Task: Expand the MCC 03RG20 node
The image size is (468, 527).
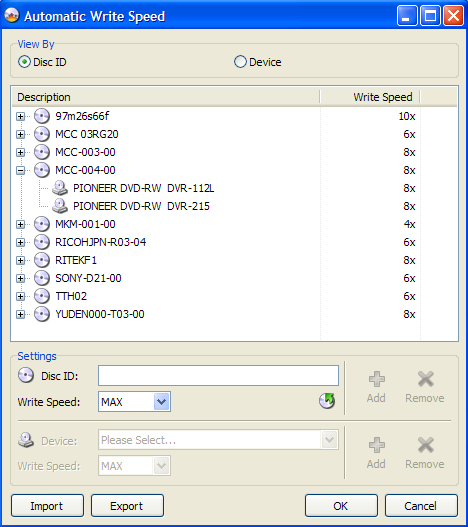Action: point(21,134)
